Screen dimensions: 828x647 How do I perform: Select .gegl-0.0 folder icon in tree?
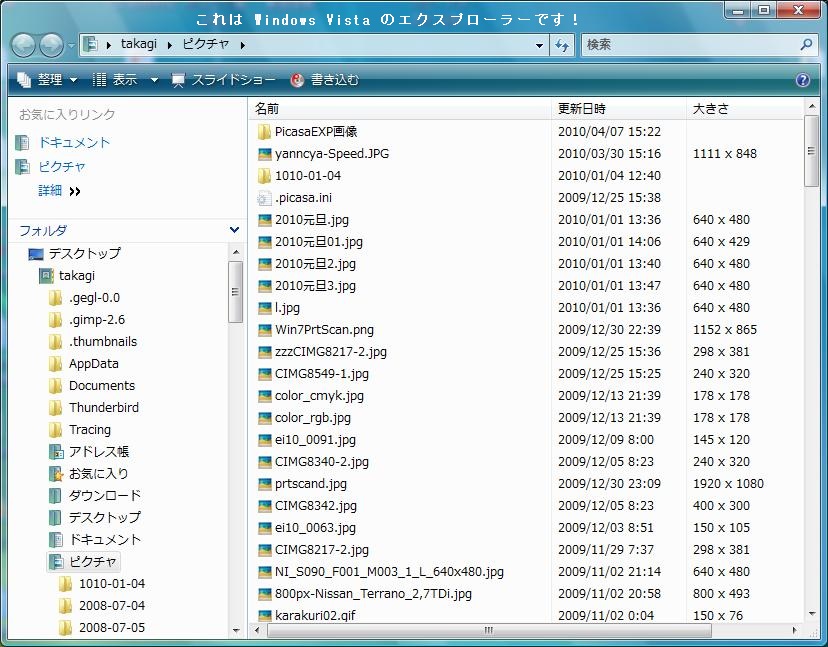[55, 298]
